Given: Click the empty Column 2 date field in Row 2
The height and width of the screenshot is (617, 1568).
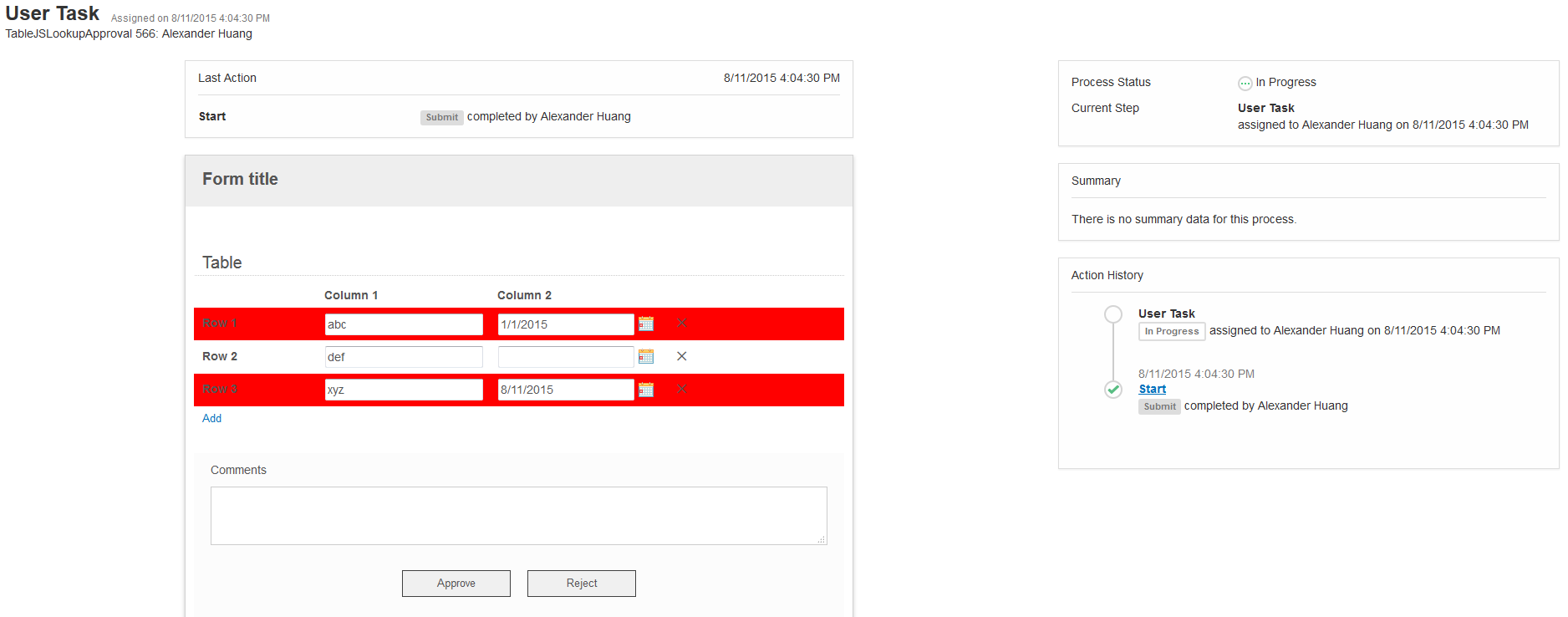Looking at the screenshot, I should pos(566,357).
